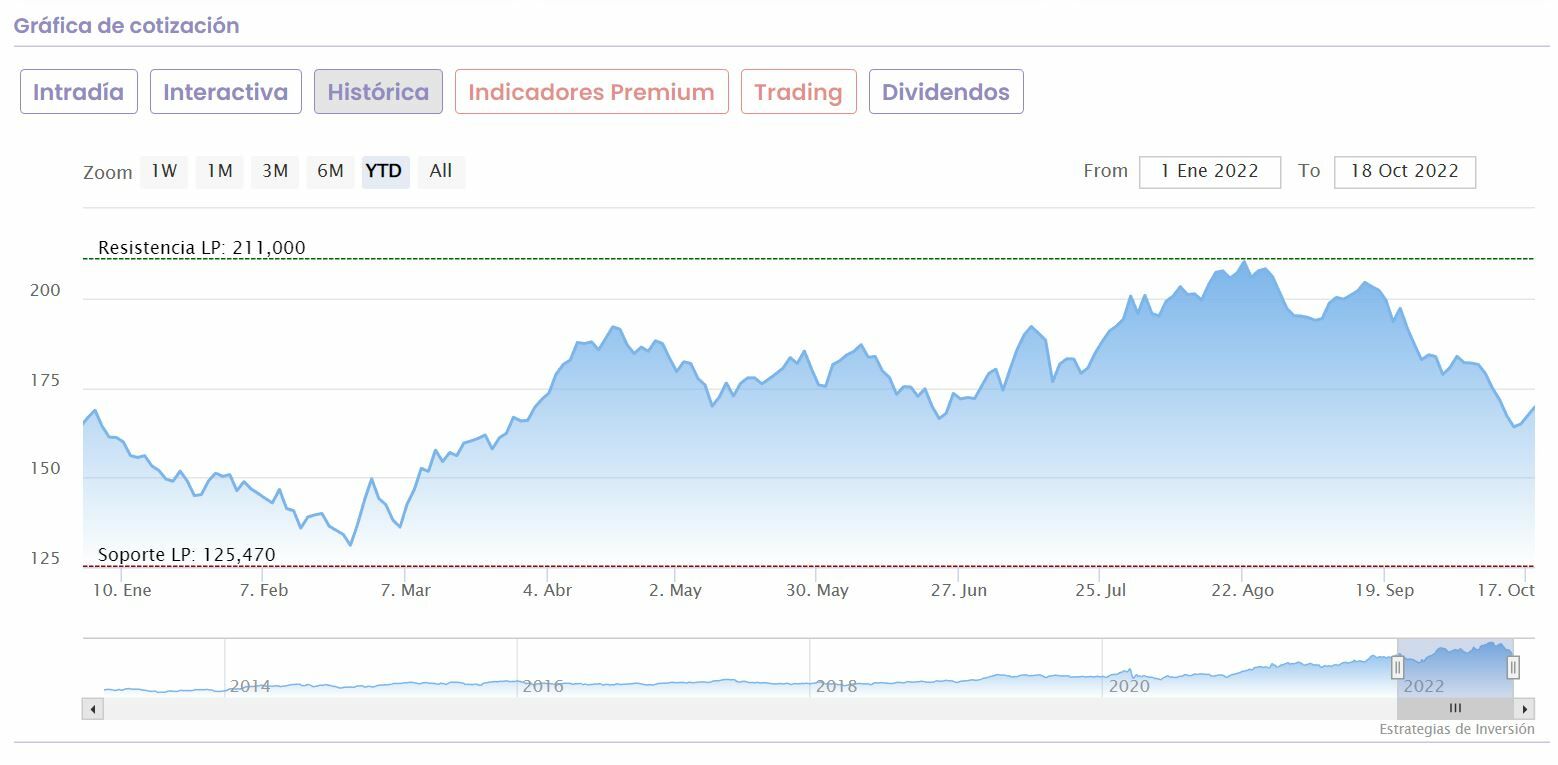Click the navigator scrollbar right arrow

(1525, 709)
